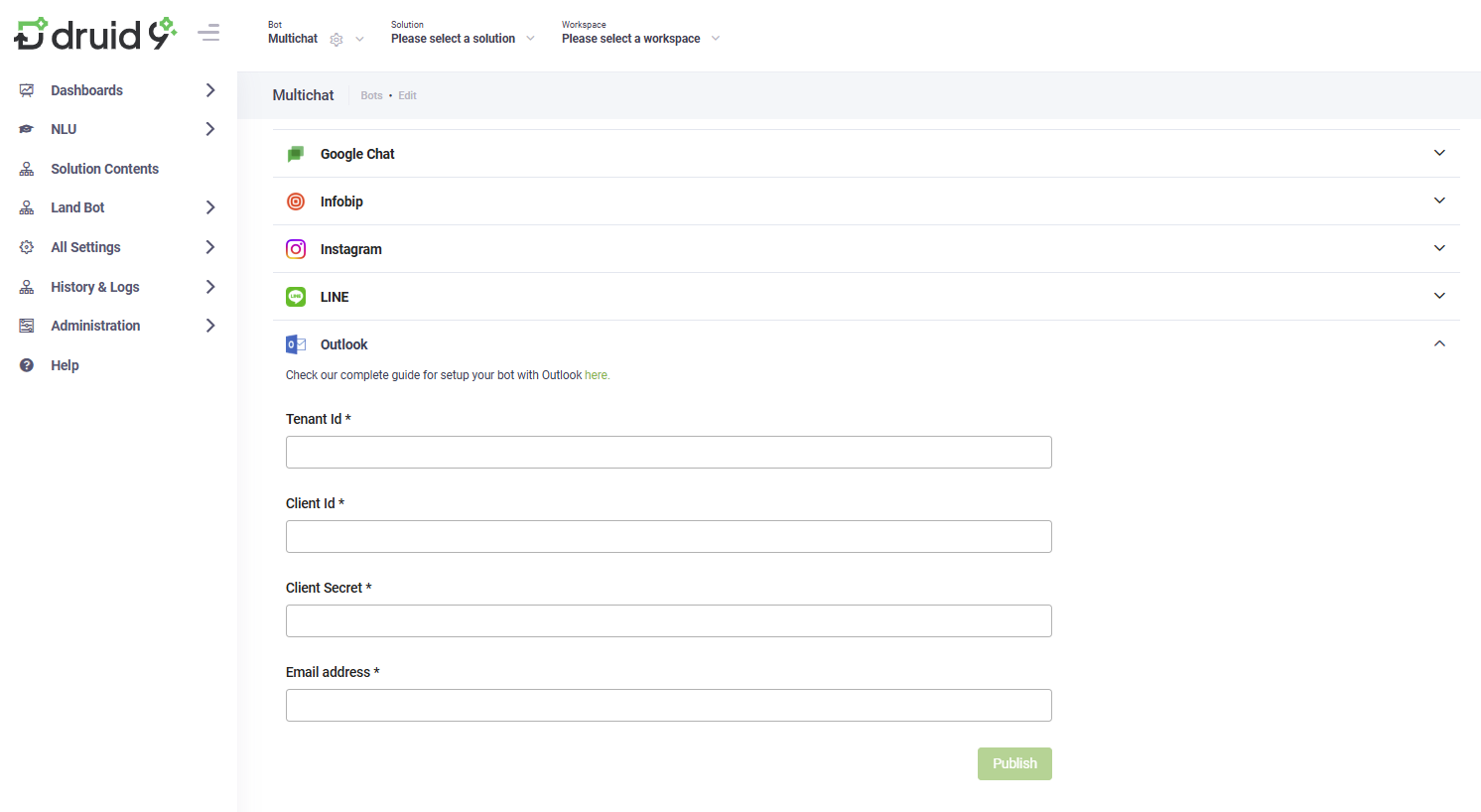Expand the Dashboards menu arrow
This screenshot has width=1481, height=812.
(x=210, y=90)
